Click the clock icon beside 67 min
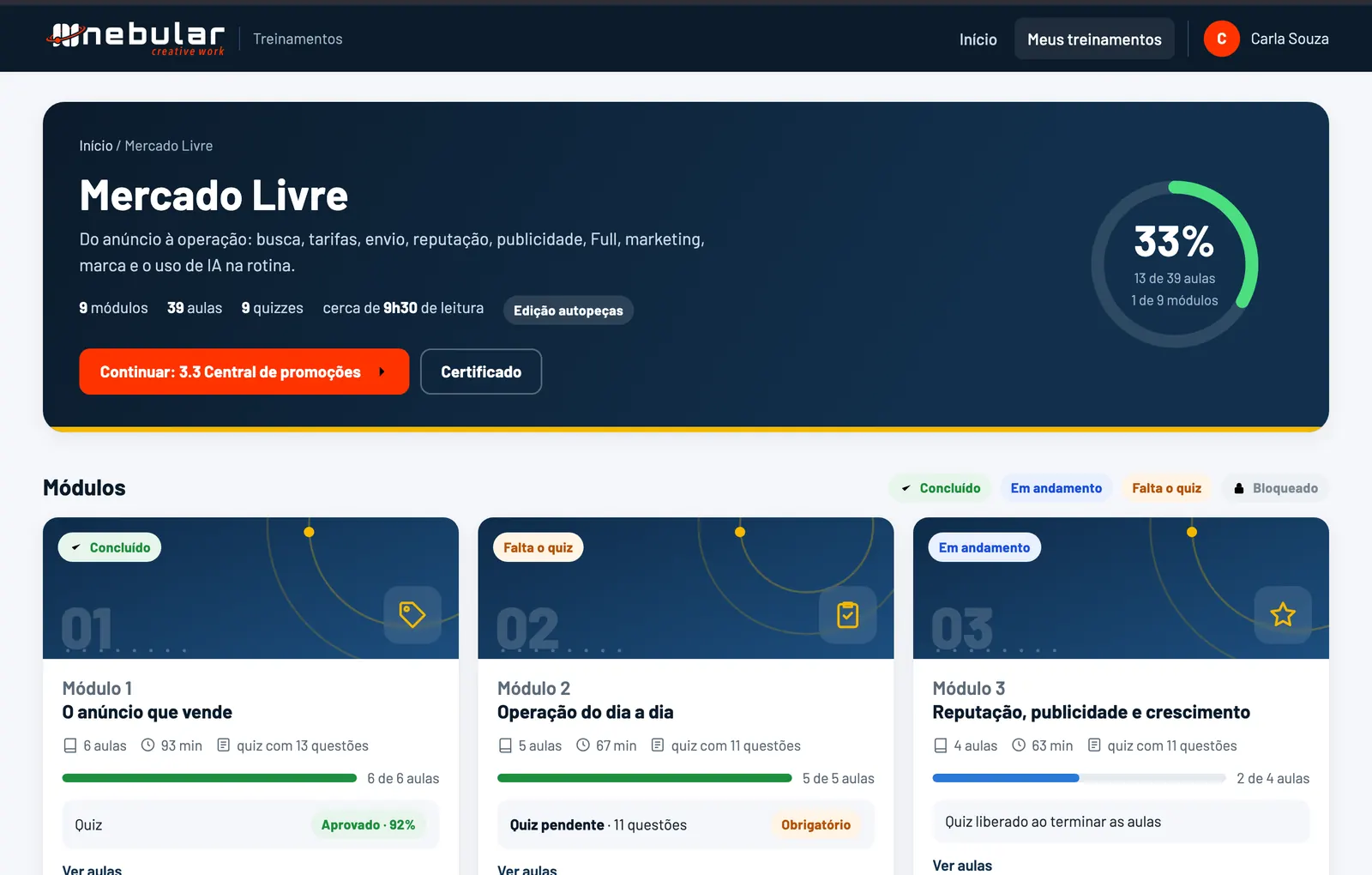The image size is (1372, 875). click(583, 745)
